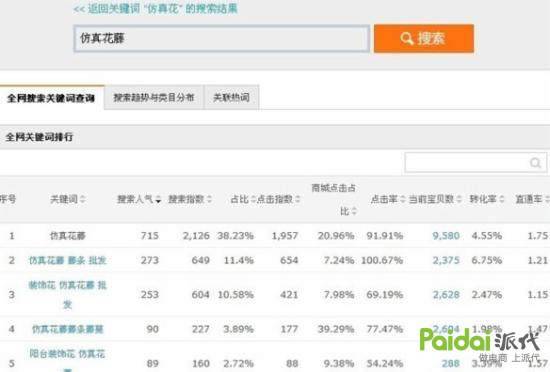Open the 关联热词 tab

pyautogui.click(x=232, y=97)
